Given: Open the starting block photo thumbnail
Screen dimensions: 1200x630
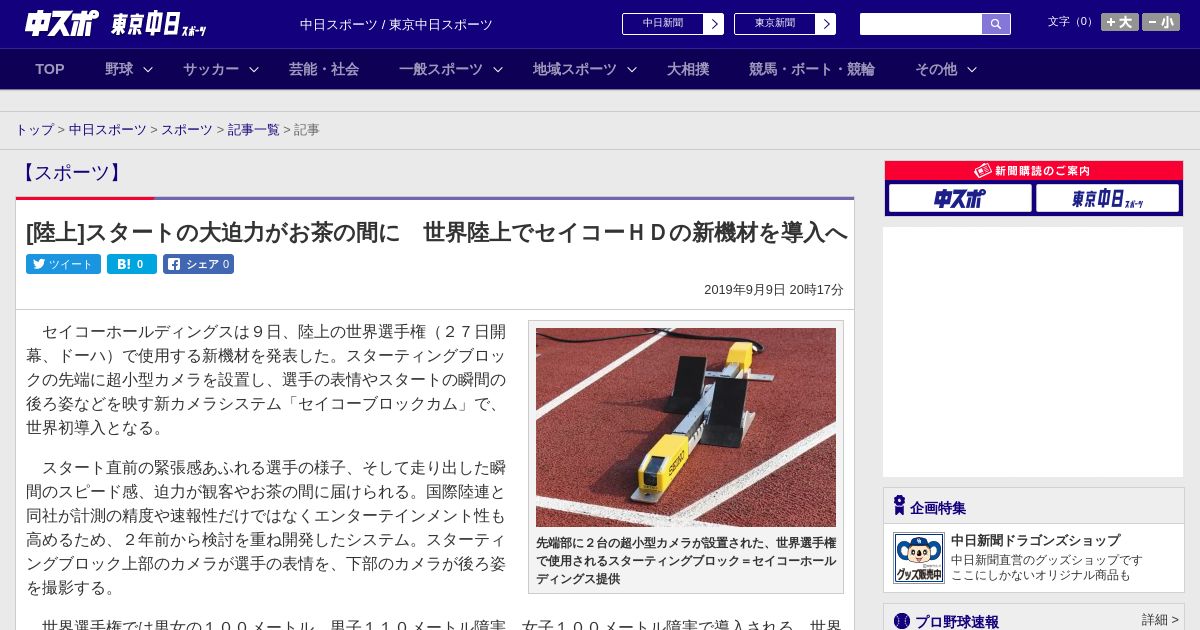Looking at the screenshot, I should point(686,427).
